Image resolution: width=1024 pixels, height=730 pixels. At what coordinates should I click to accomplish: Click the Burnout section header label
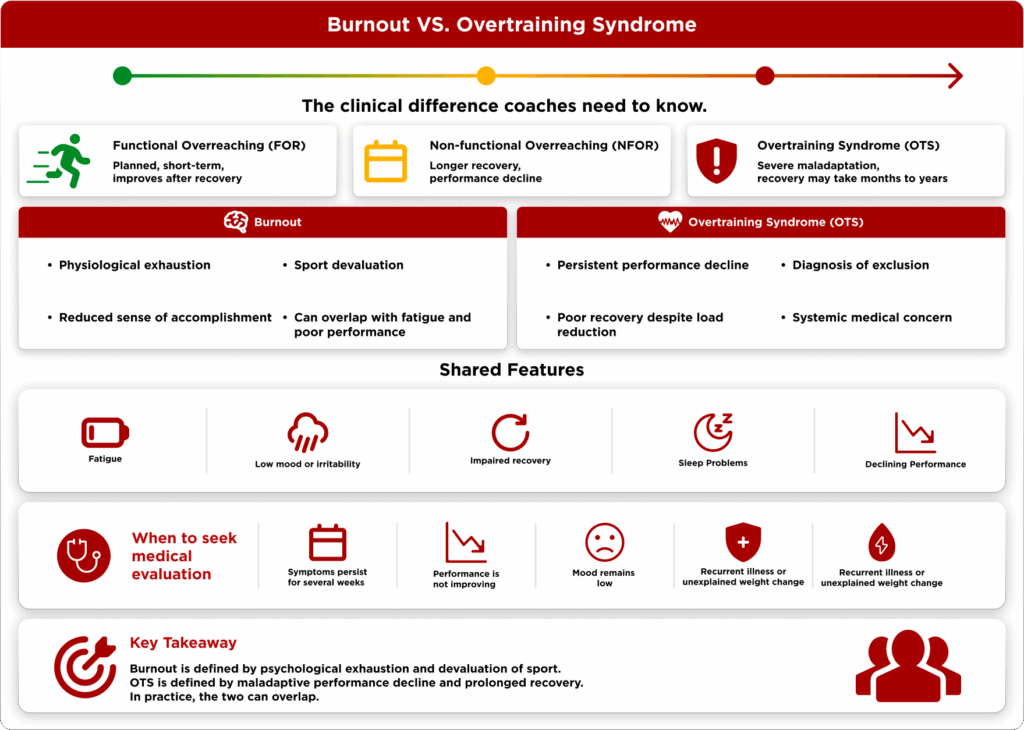[278, 222]
